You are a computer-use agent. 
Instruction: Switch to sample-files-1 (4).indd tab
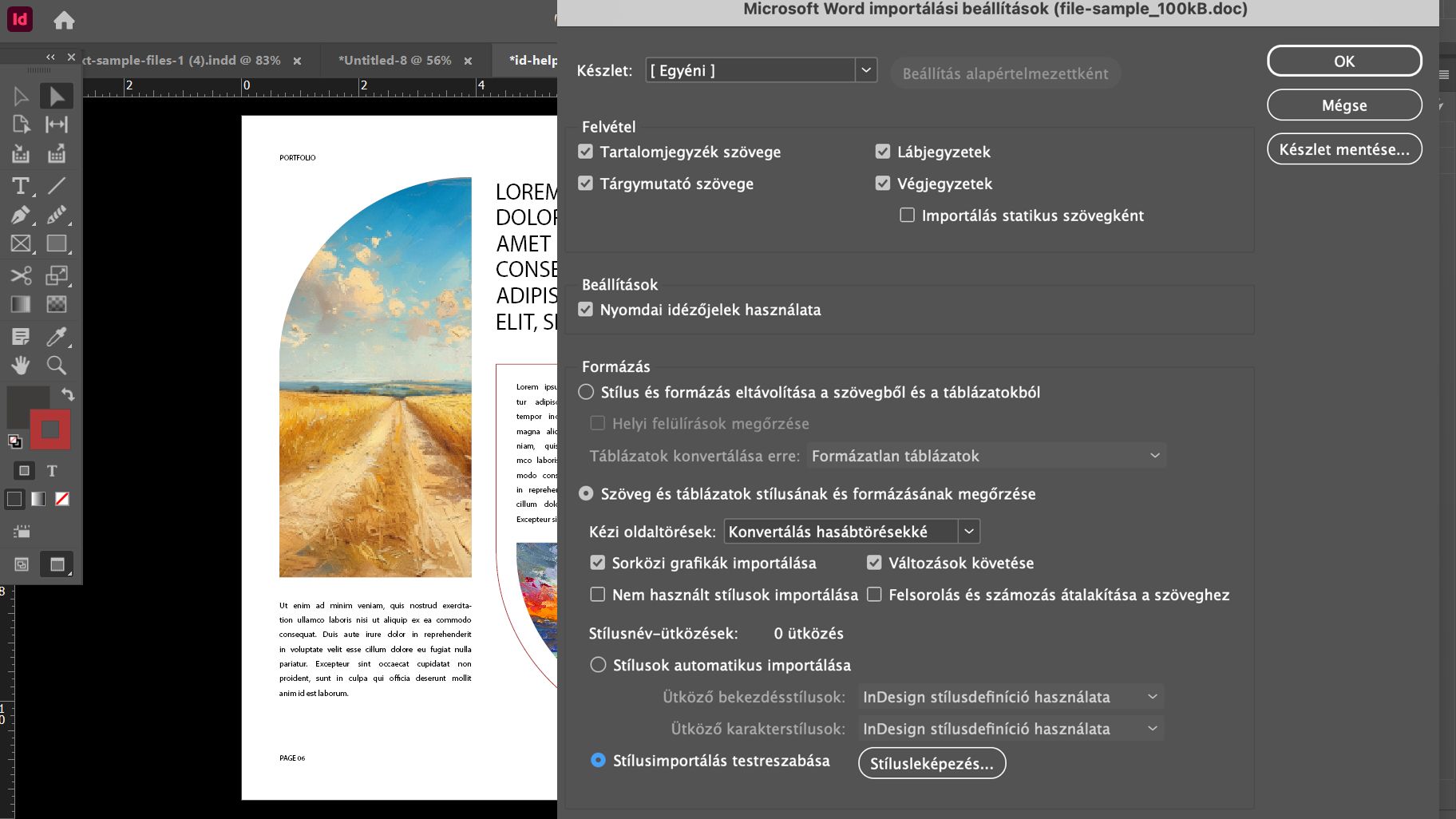click(182, 61)
